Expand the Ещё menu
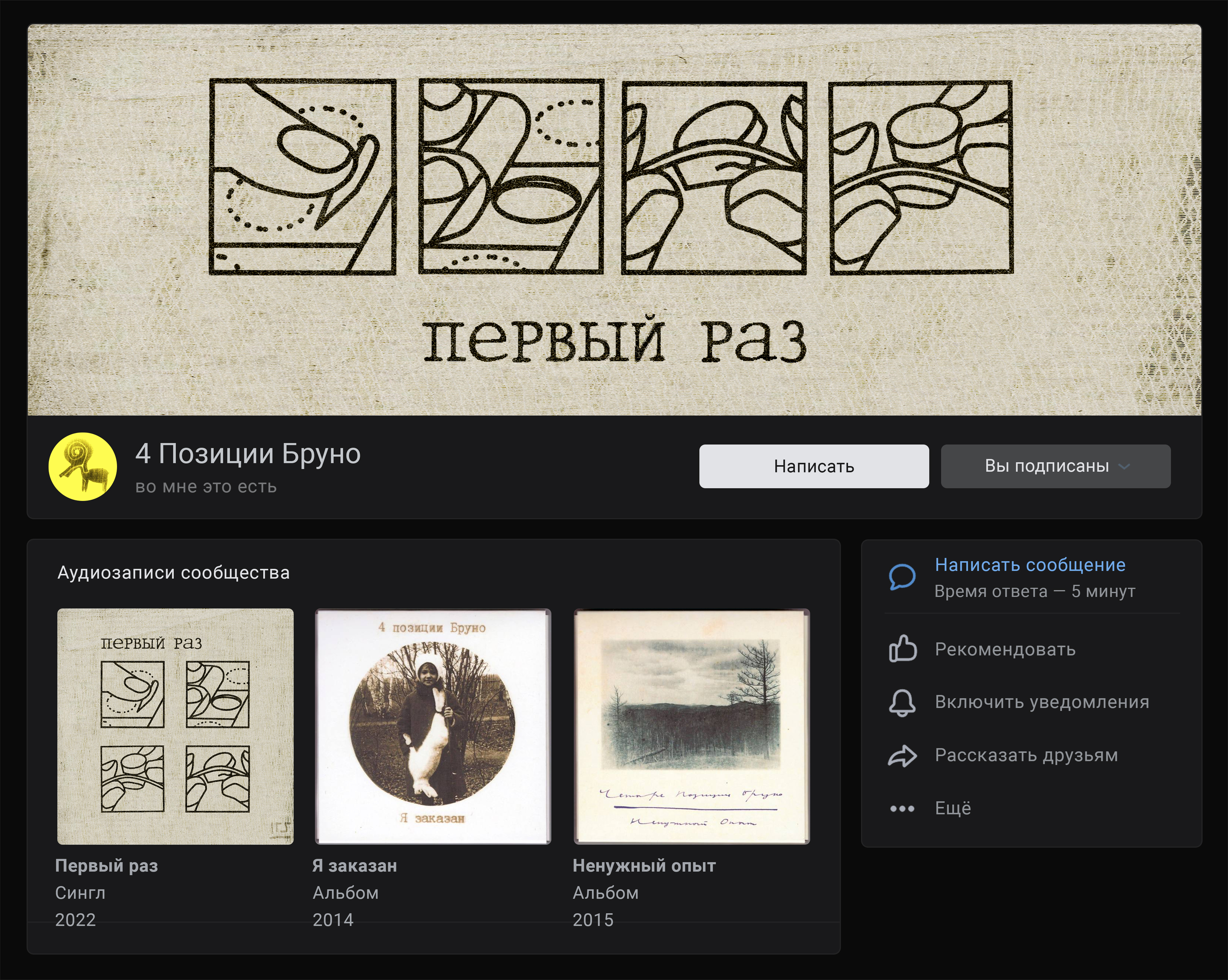This screenshot has height=980, width=1228. pos(952,808)
